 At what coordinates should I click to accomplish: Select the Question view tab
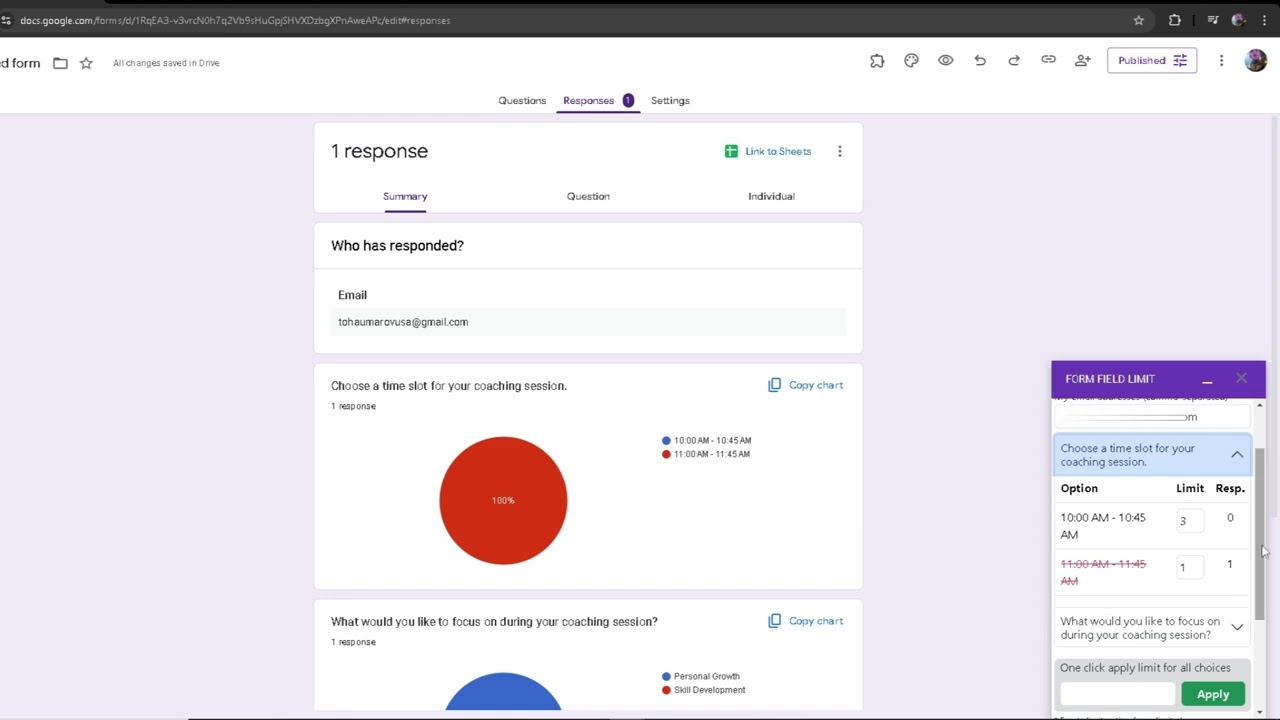click(588, 196)
